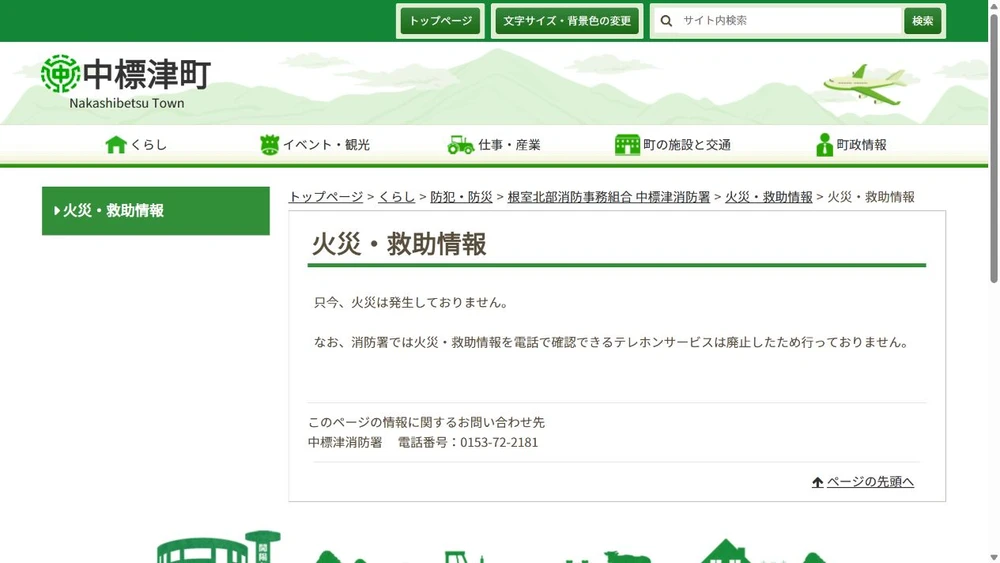Viewport: 1000px width, 563px height.
Task: Click the up arrow icon beside ページの先頭へ
Action: click(x=818, y=482)
